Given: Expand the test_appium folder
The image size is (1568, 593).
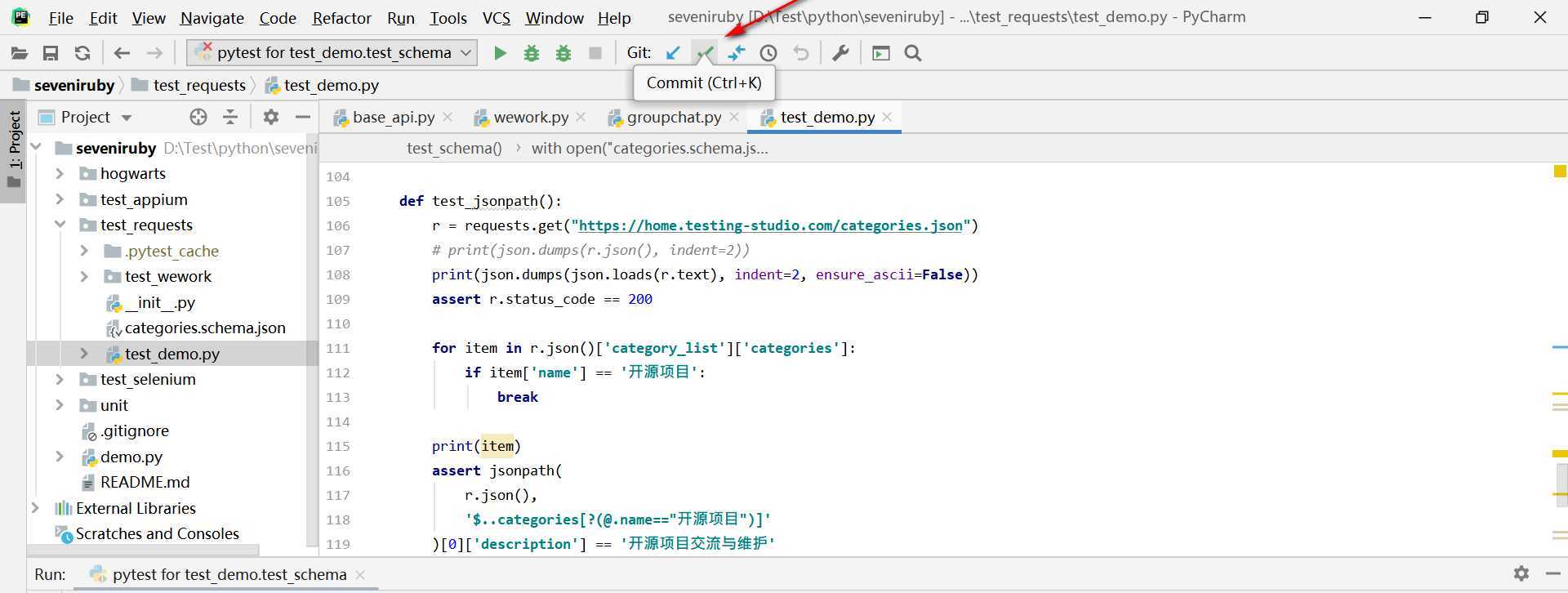Looking at the screenshot, I should (x=60, y=199).
